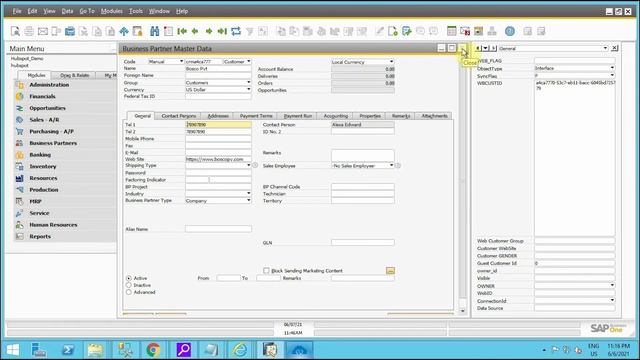Image resolution: width=640 pixels, height=360 pixels.
Task: Click the checklist with green check icon
Action: point(407,31)
